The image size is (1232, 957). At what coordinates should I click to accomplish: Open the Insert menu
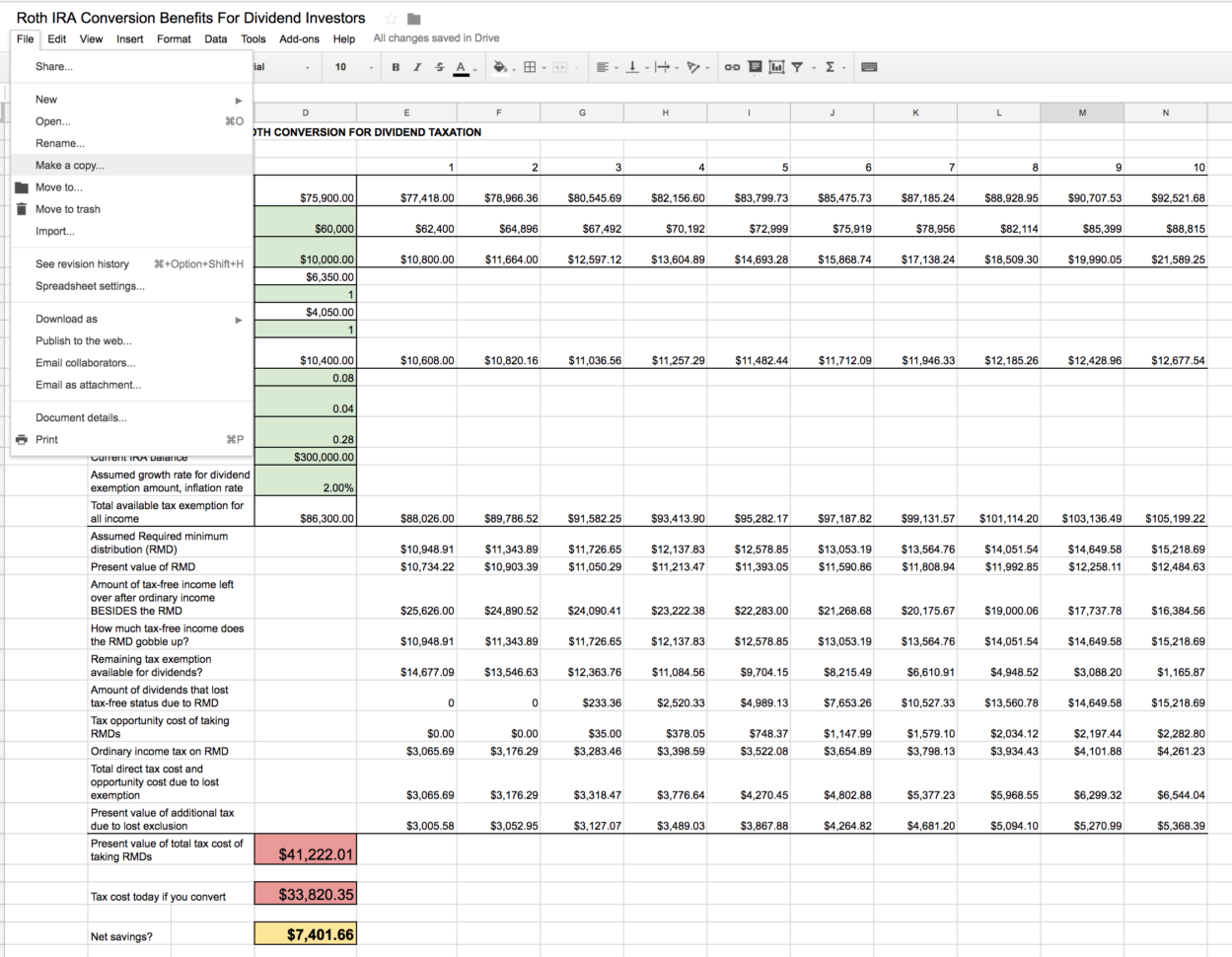(129, 39)
